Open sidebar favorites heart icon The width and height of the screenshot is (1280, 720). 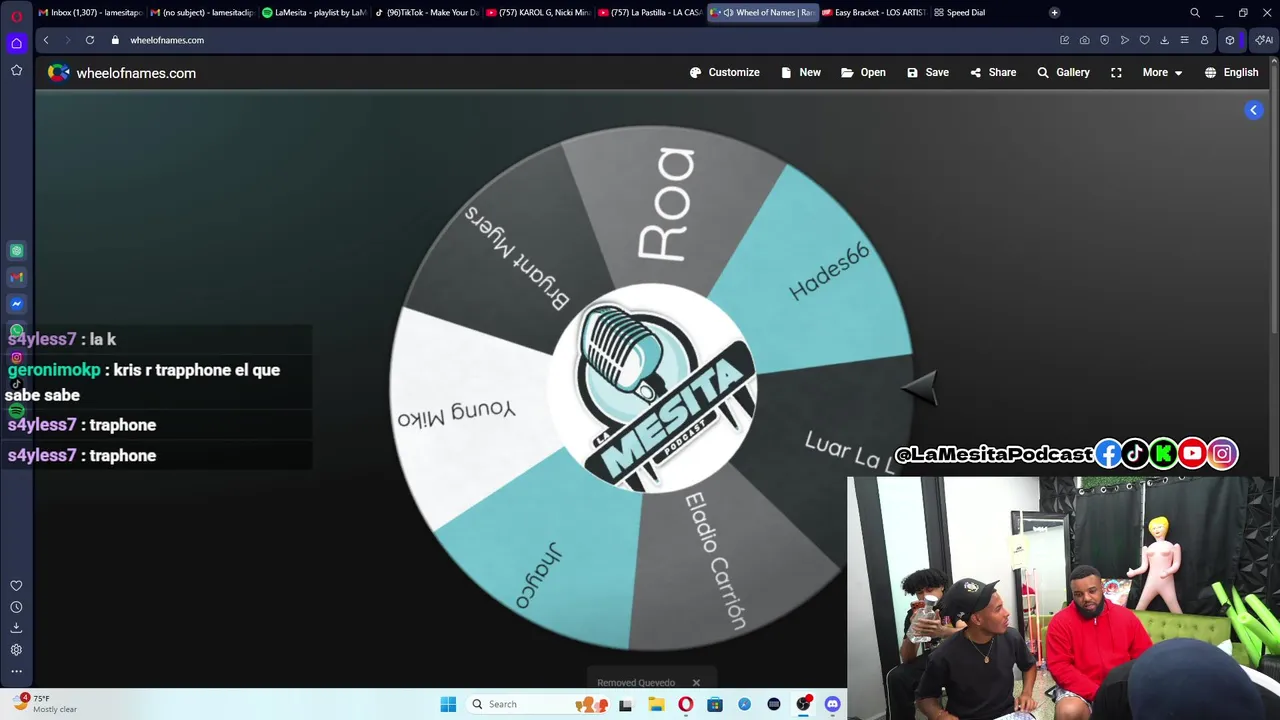(x=16, y=586)
